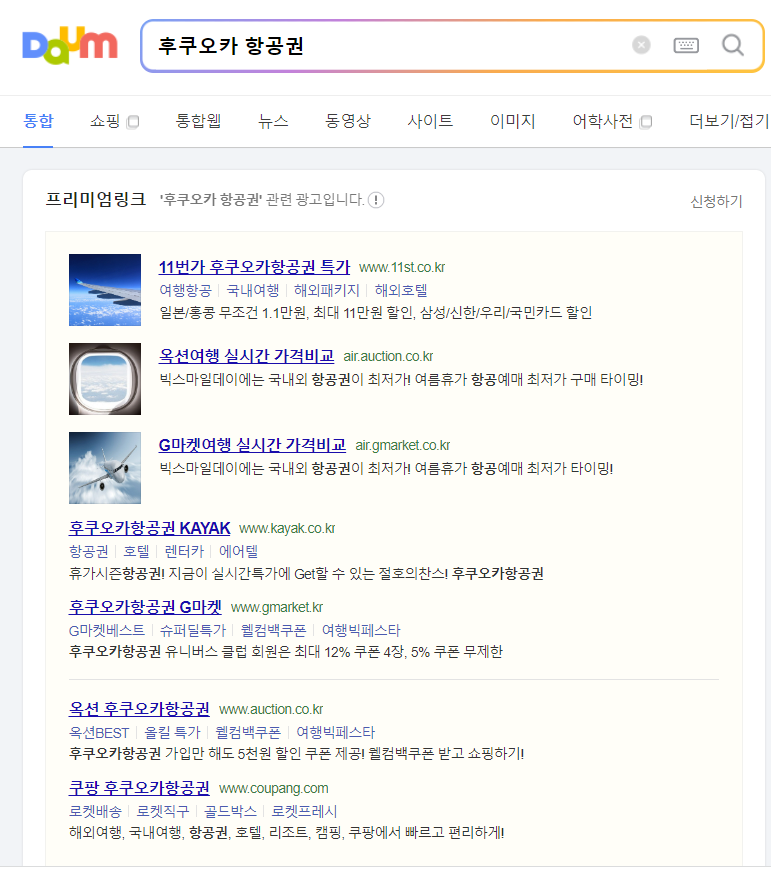Open the G마켓베스트 sublink
The width and height of the screenshot is (771, 869).
click(x=107, y=630)
